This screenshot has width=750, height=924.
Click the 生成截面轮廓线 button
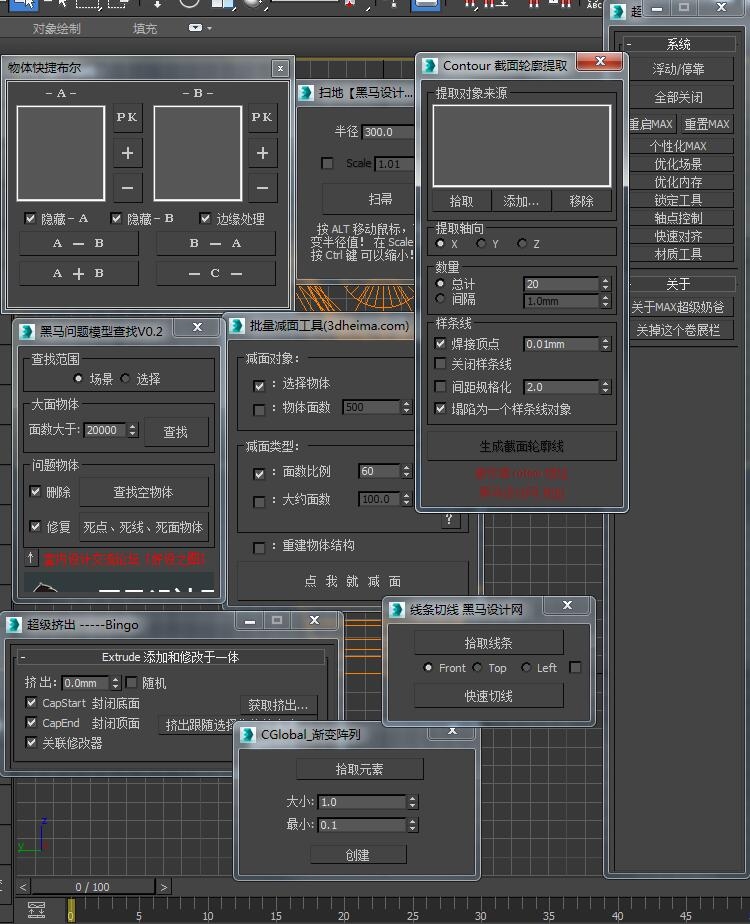[x=521, y=445]
